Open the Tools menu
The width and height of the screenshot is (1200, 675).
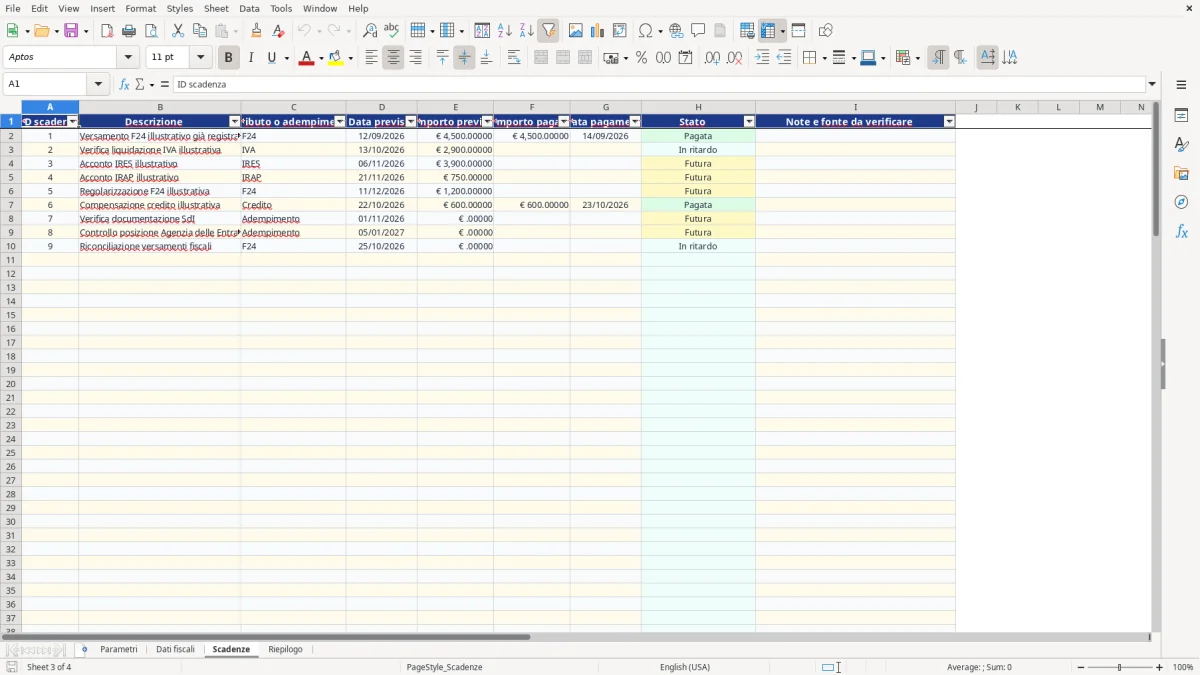point(281,8)
